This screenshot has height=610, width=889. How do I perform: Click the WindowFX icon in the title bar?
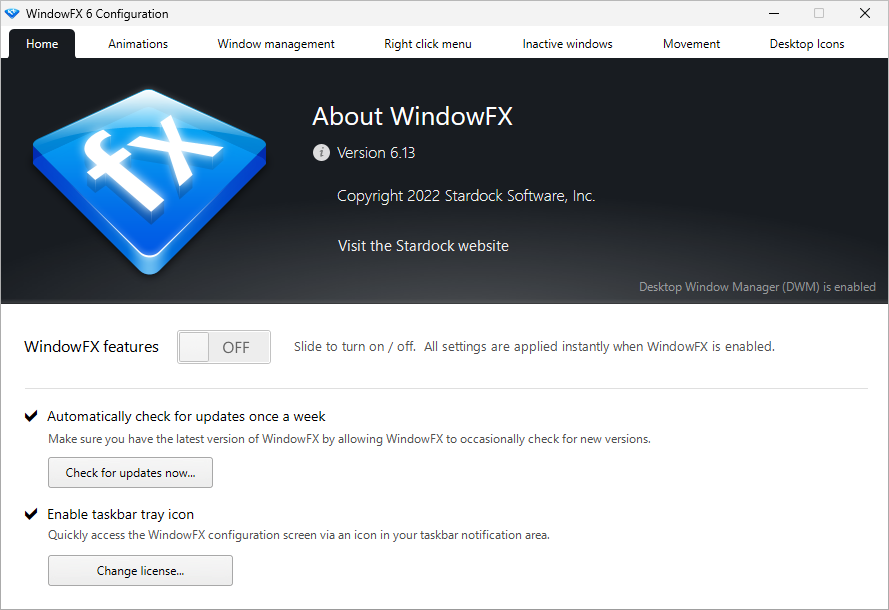click(13, 13)
